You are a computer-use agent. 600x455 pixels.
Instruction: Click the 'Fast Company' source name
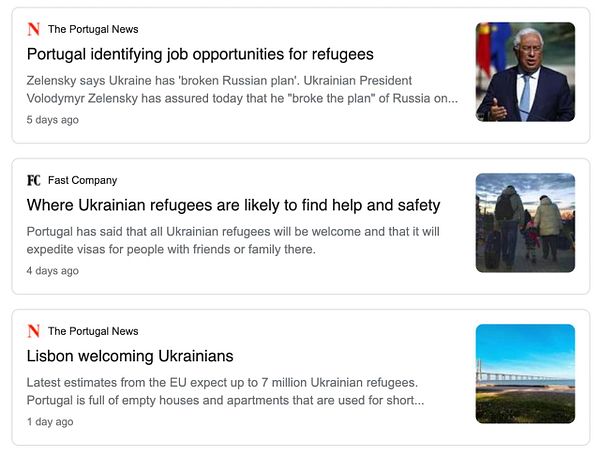[82, 180]
